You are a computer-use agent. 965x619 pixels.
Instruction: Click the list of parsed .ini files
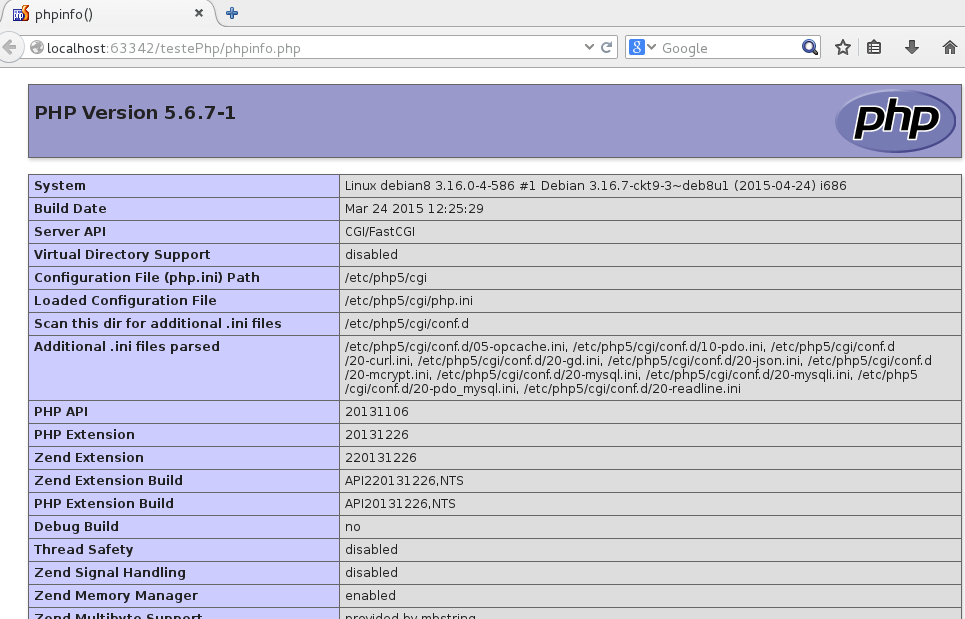tap(638, 368)
